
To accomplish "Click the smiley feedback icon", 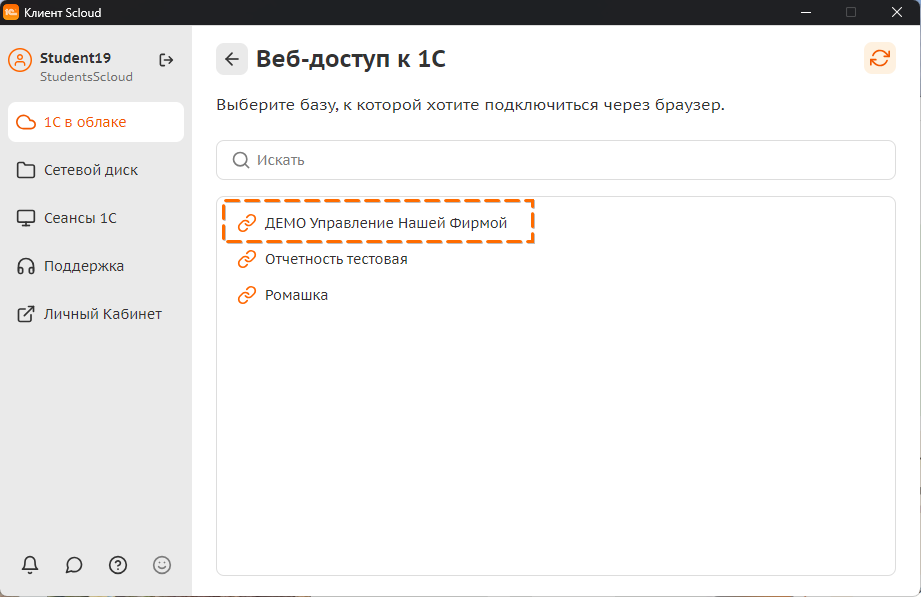I will click(162, 565).
